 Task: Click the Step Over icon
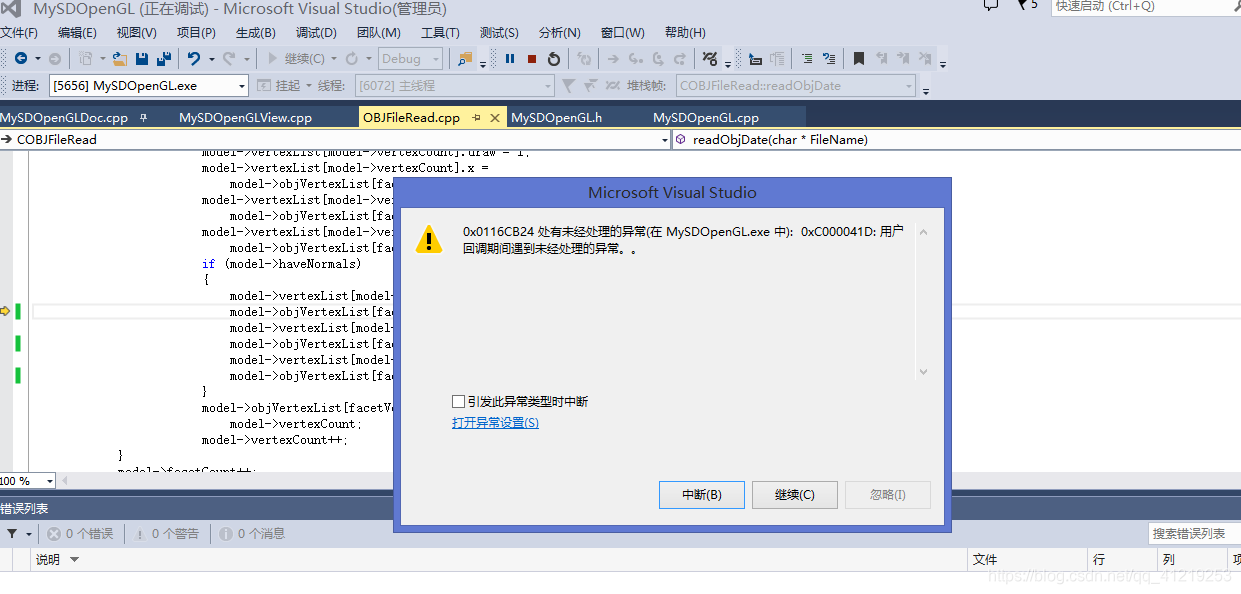(x=658, y=59)
